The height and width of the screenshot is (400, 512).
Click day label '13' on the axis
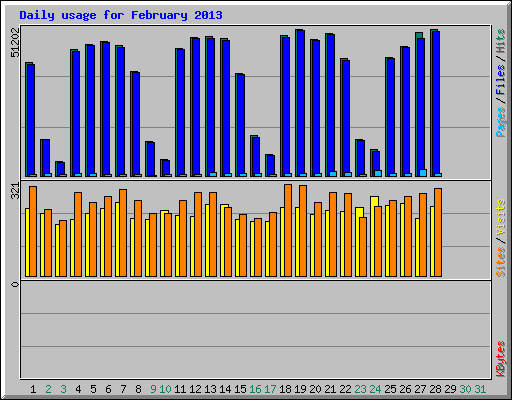(x=210, y=389)
